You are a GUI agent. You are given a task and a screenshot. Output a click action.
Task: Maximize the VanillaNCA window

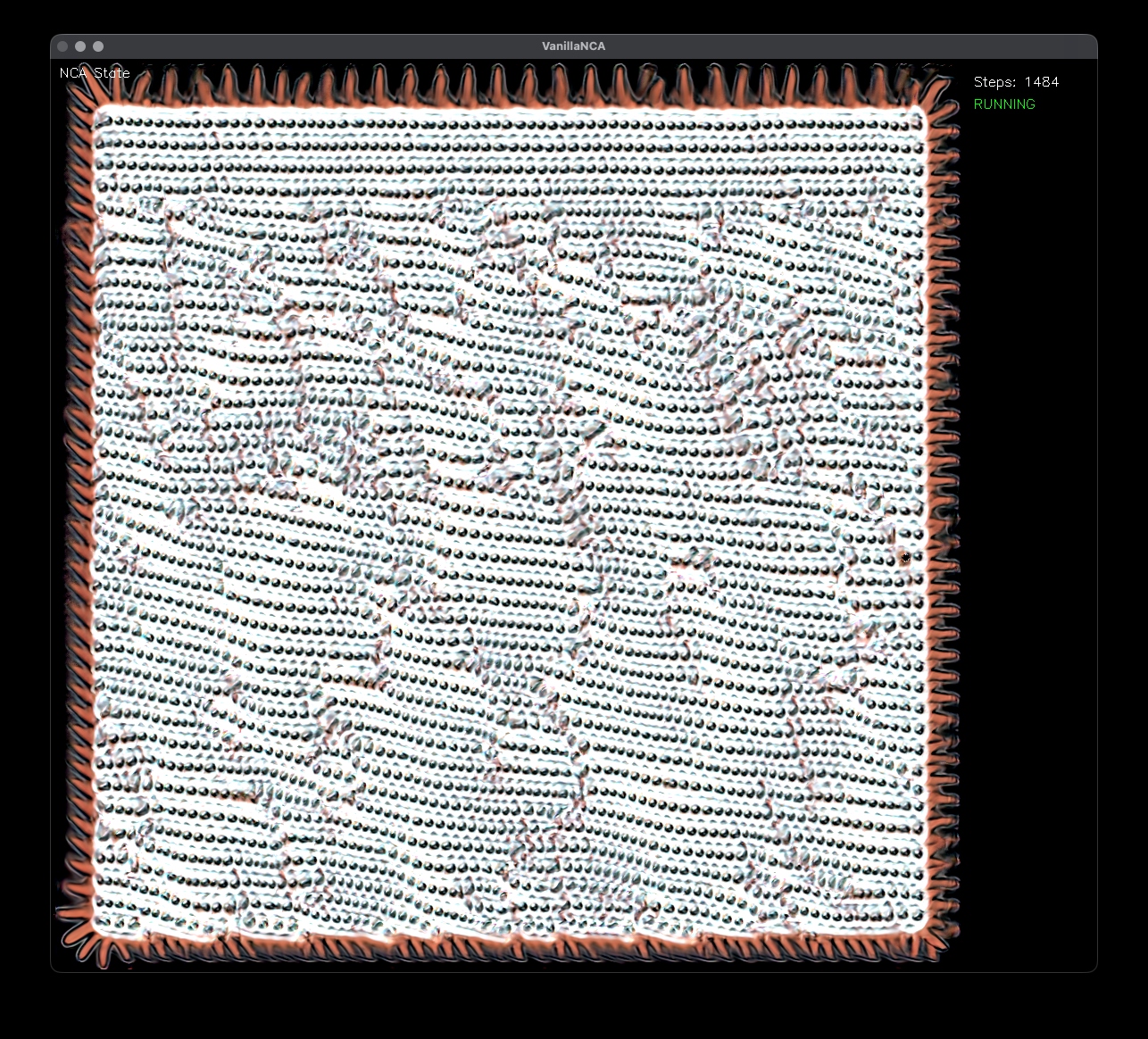[x=98, y=46]
